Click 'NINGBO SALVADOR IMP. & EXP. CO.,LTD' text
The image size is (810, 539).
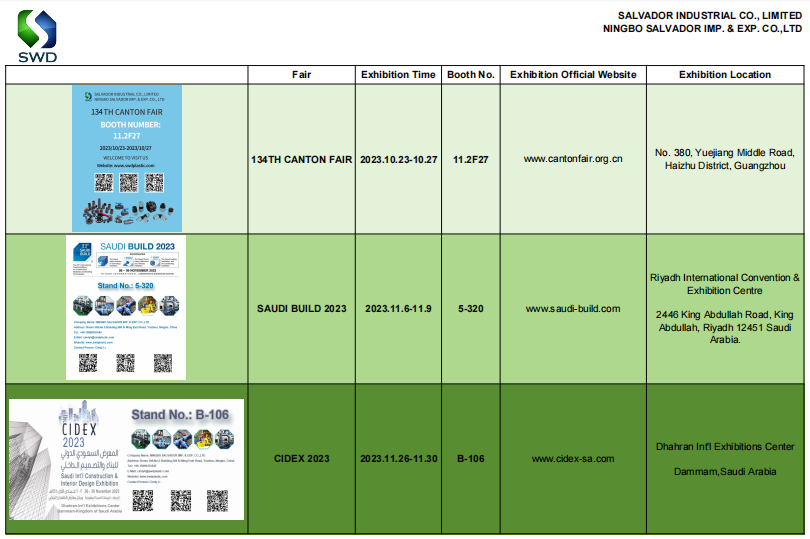point(703,28)
